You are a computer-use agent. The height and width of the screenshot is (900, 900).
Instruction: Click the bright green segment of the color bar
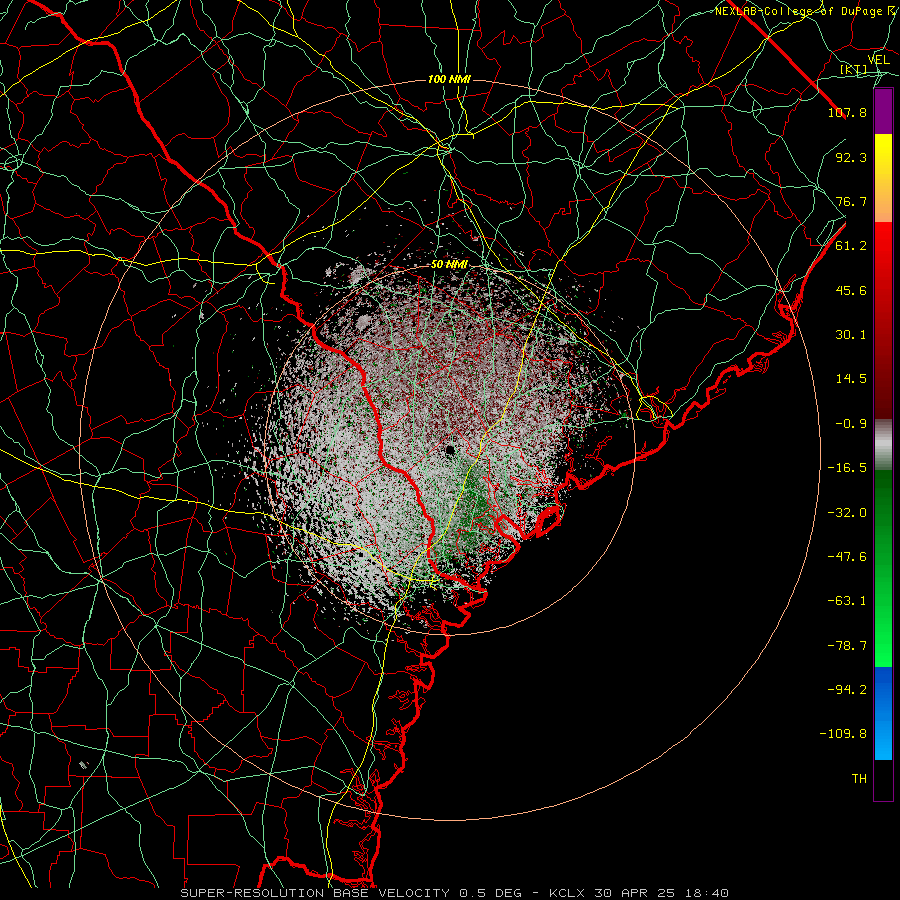coord(883,569)
